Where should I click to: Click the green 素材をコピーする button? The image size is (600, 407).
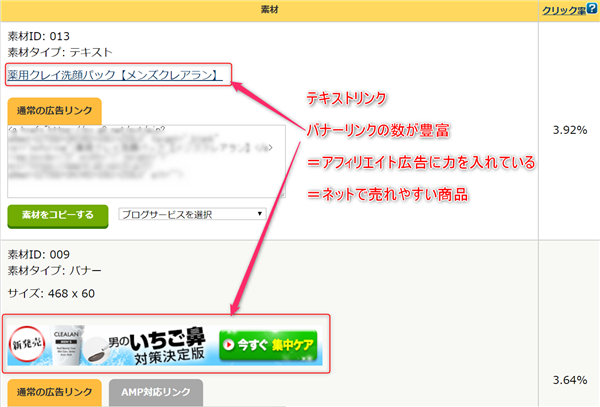[x=58, y=216]
